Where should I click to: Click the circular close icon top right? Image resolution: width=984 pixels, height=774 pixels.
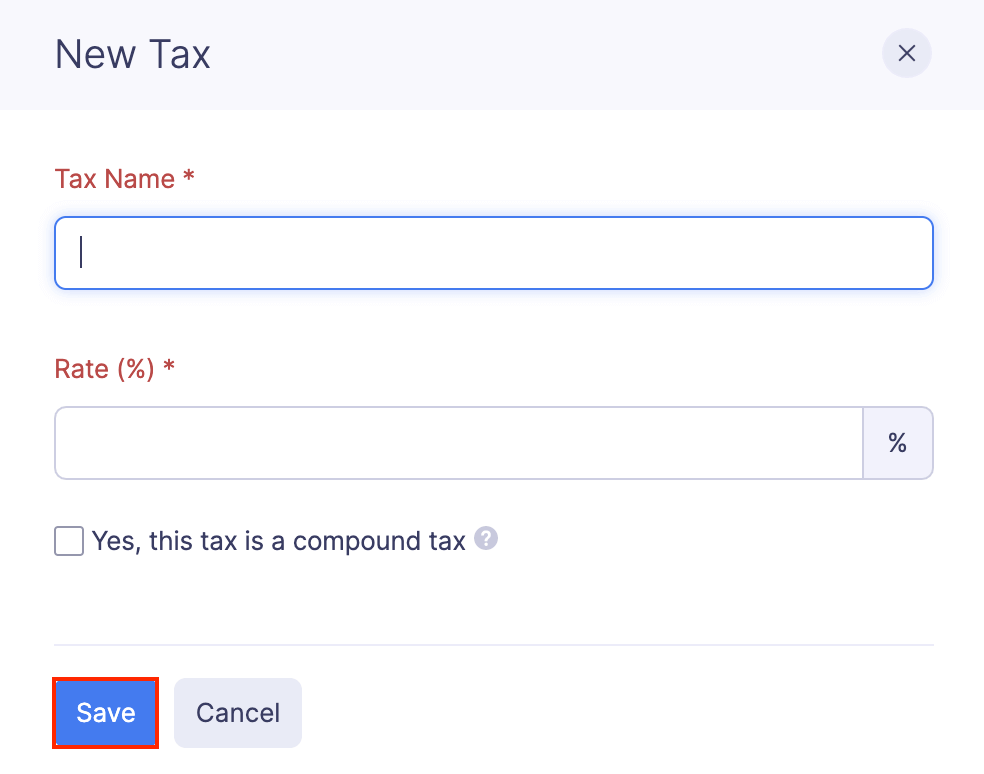(x=906, y=53)
